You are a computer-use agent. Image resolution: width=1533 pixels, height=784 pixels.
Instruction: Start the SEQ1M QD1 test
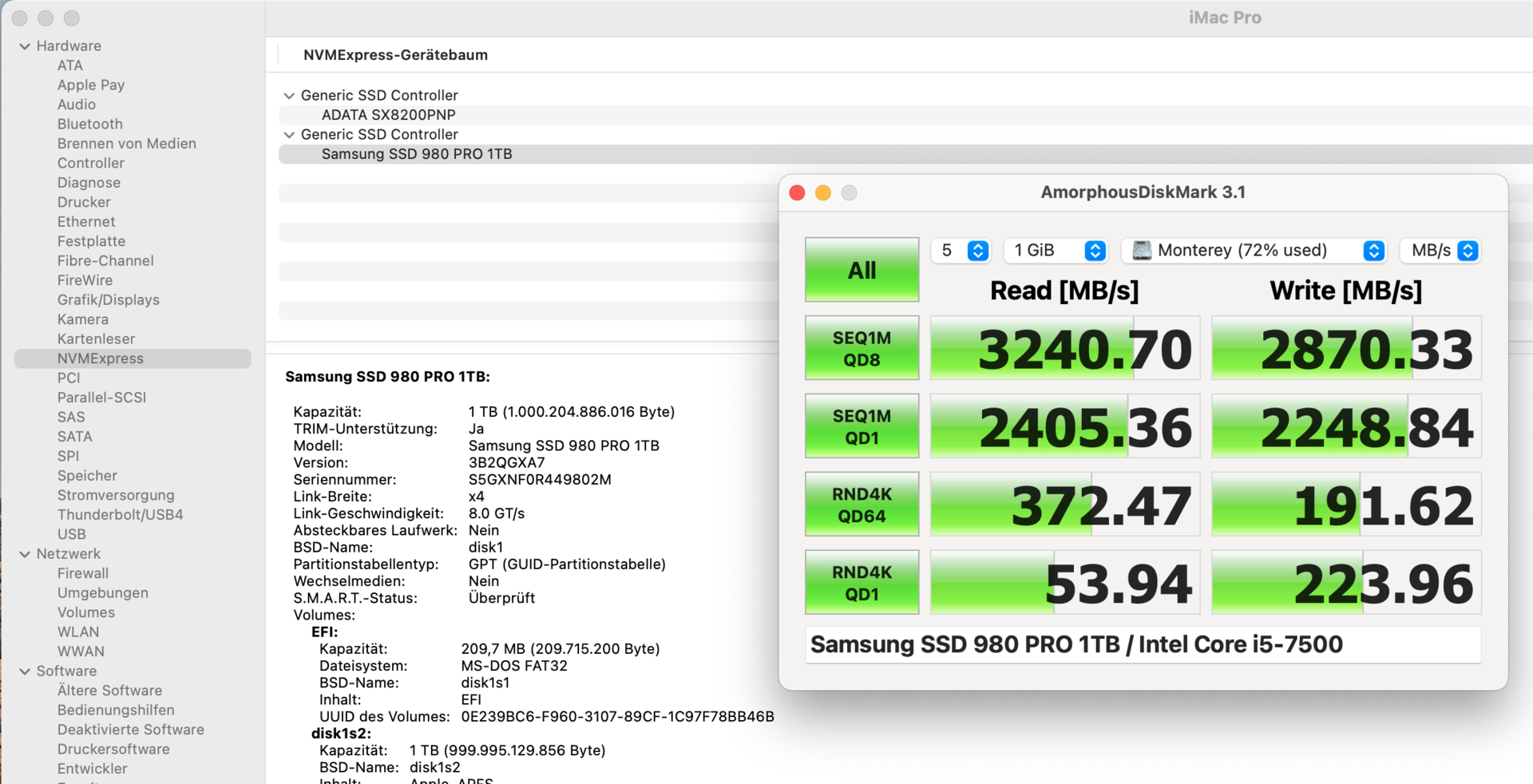click(862, 426)
